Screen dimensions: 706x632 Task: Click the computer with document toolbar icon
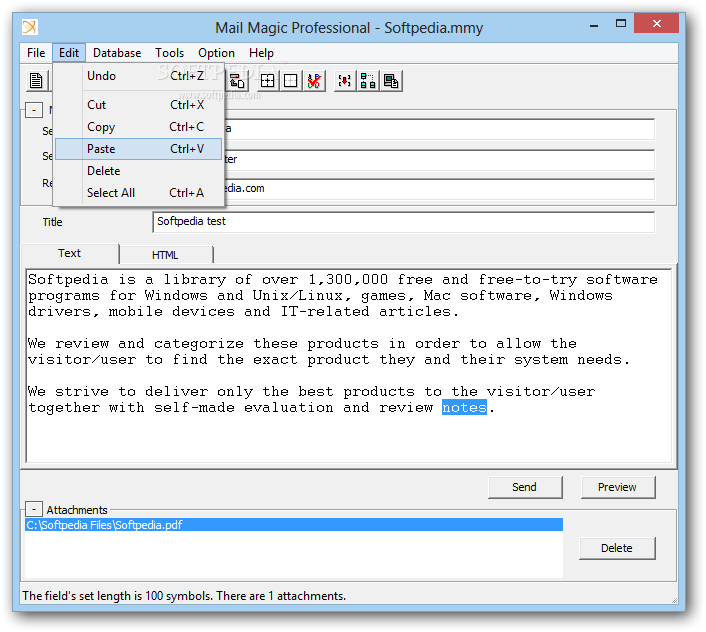point(391,81)
